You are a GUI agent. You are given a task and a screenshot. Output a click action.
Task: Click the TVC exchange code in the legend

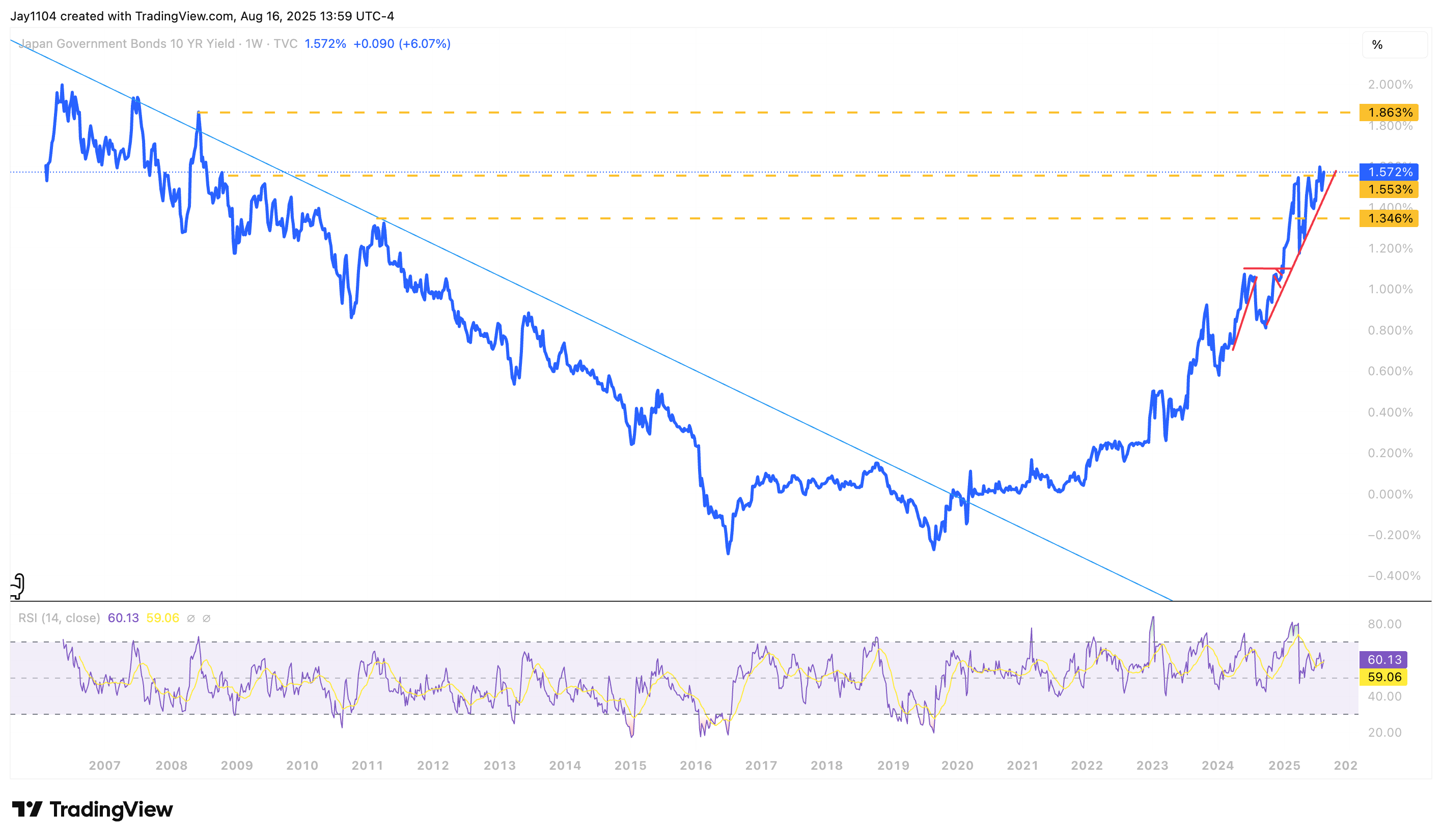tap(286, 43)
